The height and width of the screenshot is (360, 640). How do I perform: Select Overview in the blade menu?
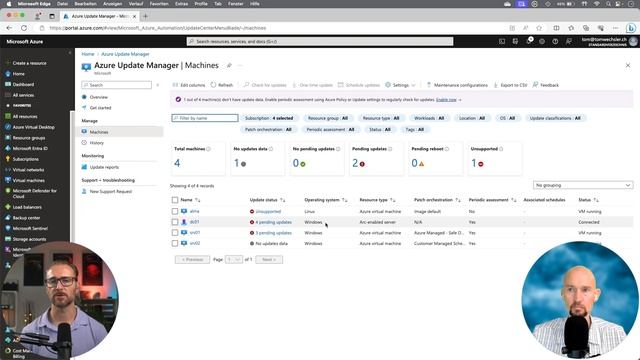coord(98,97)
